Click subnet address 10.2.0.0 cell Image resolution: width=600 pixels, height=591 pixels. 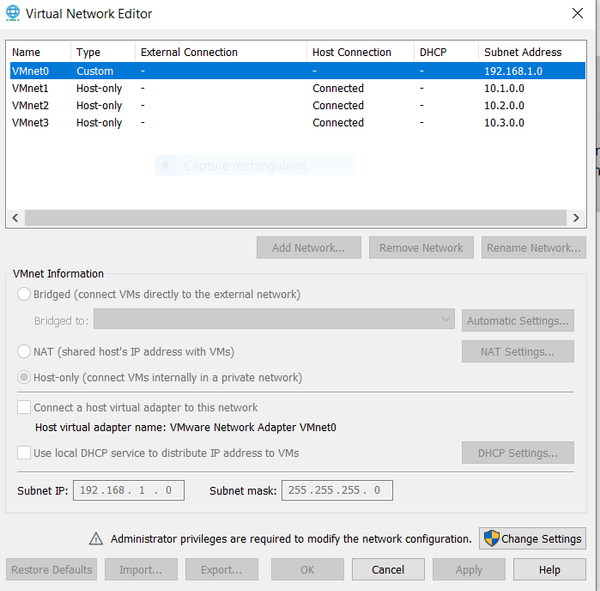point(504,106)
